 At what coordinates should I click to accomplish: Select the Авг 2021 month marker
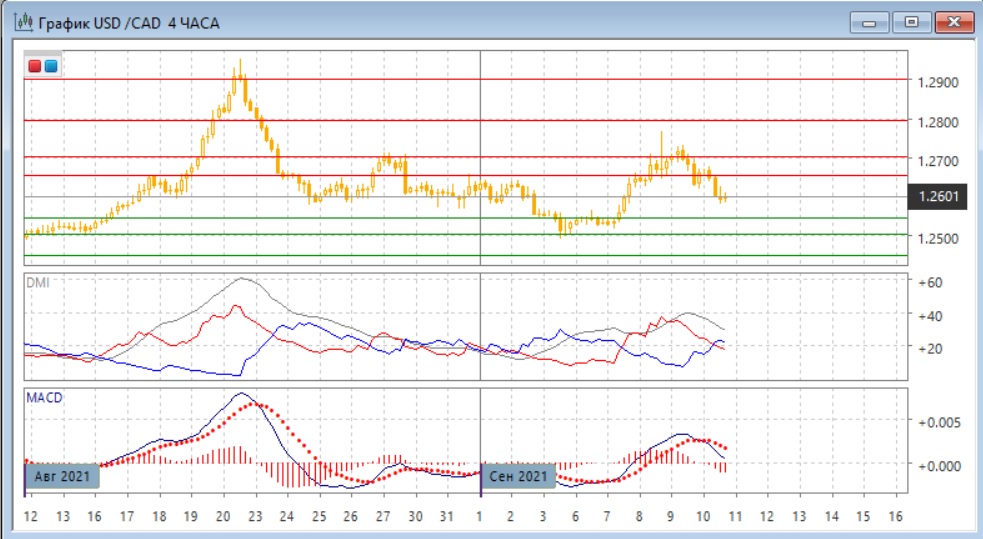(x=62, y=476)
